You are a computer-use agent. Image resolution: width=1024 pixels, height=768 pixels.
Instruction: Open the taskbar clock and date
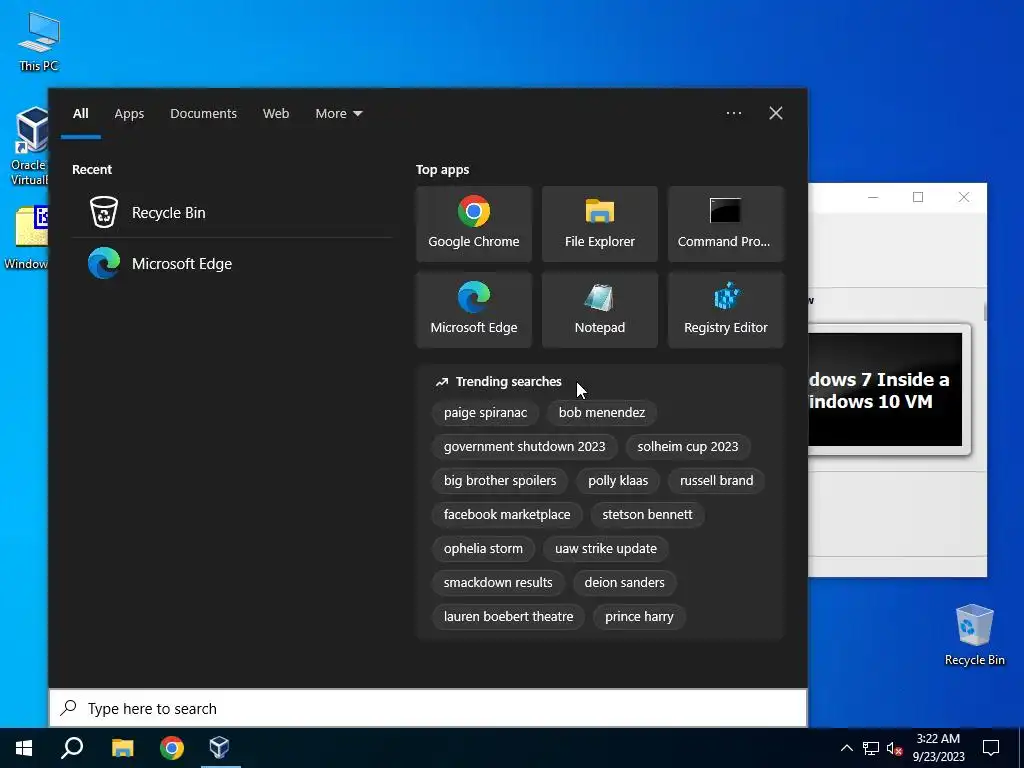(x=938, y=748)
